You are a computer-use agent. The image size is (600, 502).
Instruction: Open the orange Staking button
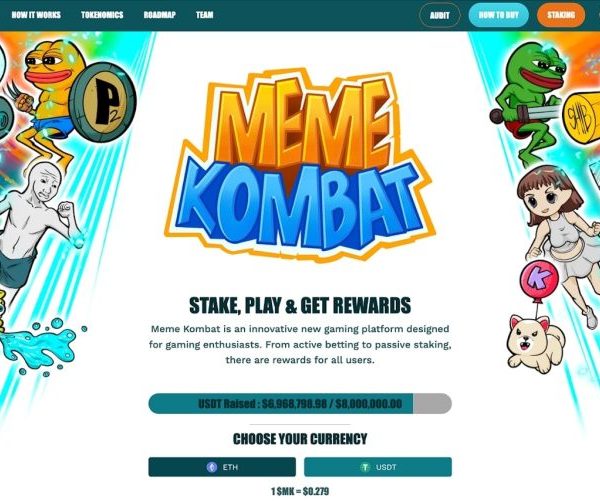561,15
